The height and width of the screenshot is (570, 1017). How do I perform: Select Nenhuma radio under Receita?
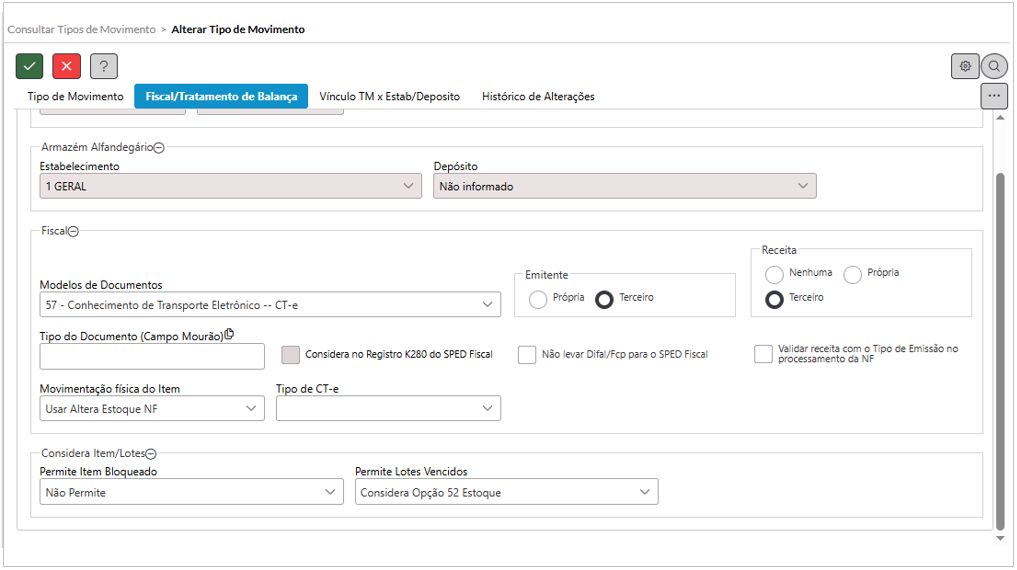pos(774,274)
